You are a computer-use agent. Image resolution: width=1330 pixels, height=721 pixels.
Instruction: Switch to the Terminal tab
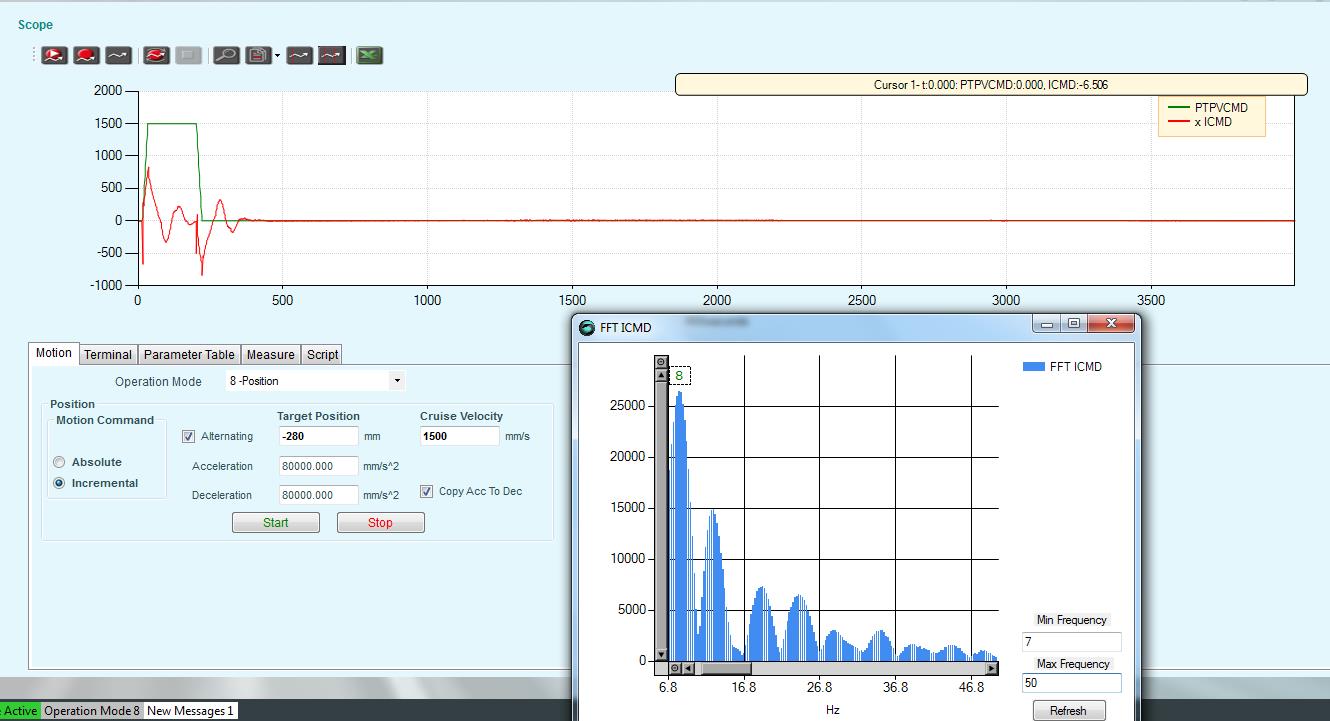click(x=107, y=354)
